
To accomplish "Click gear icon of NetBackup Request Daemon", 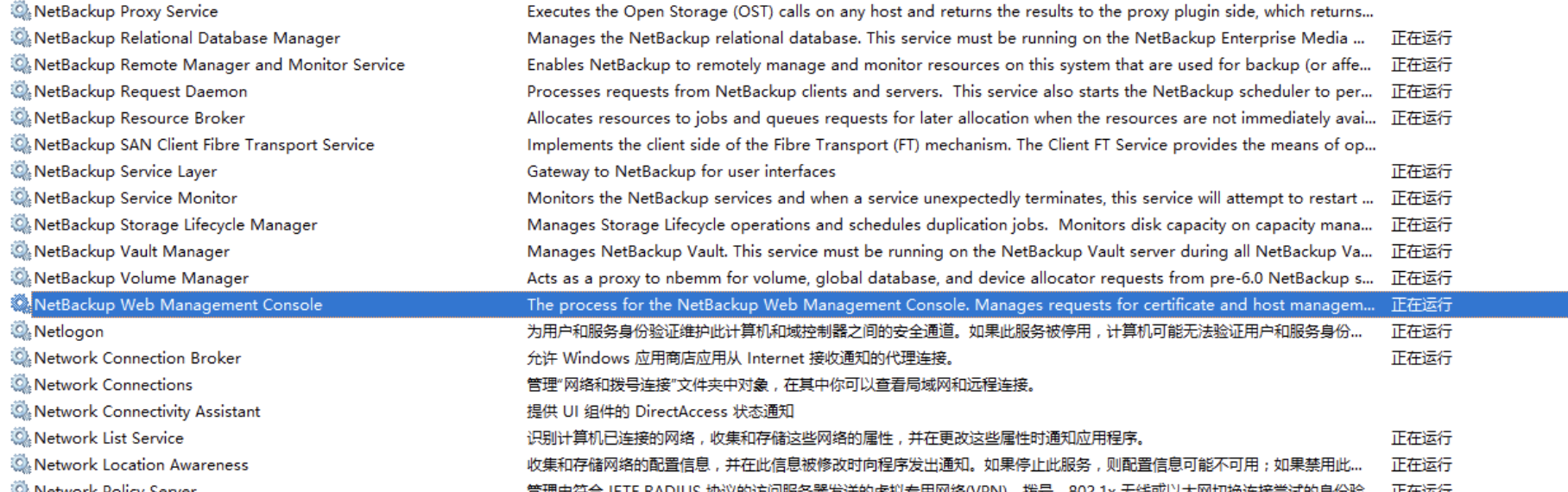I will pyautogui.click(x=20, y=91).
